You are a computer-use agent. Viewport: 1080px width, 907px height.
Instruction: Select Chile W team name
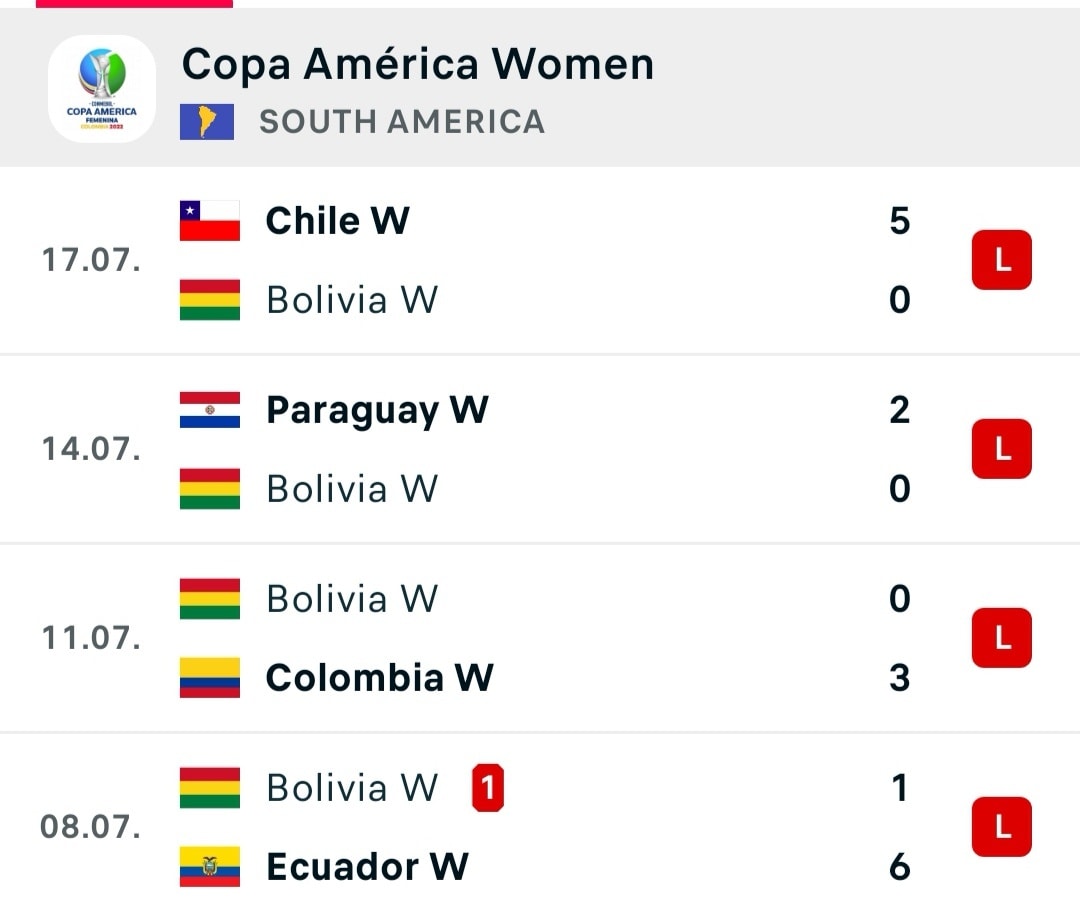coord(337,220)
